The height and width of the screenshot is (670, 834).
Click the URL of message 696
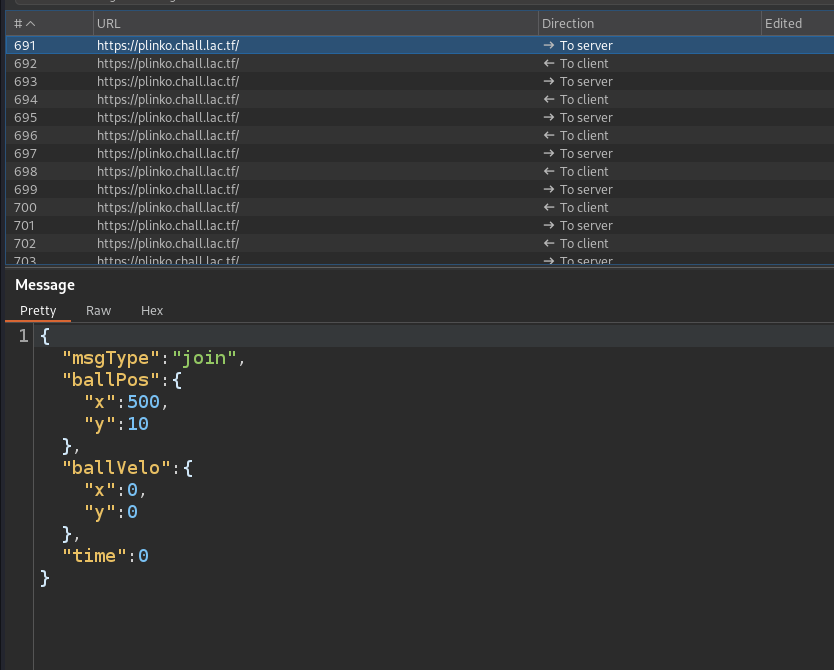point(167,135)
